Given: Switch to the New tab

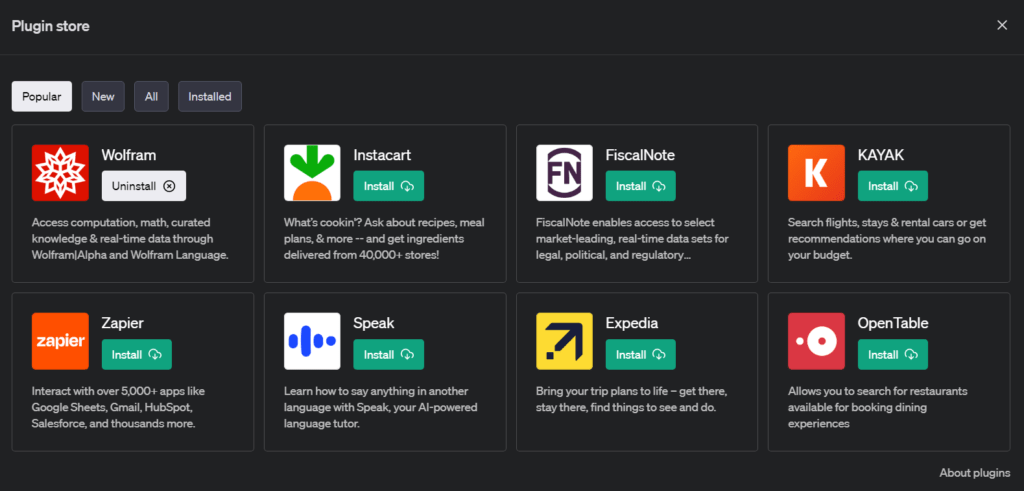Looking at the screenshot, I should pos(103,97).
